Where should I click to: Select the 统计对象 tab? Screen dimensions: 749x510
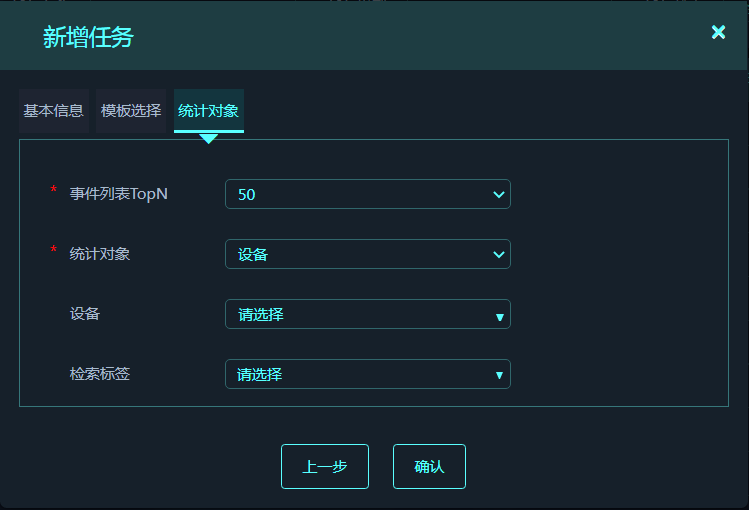(209, 111)
